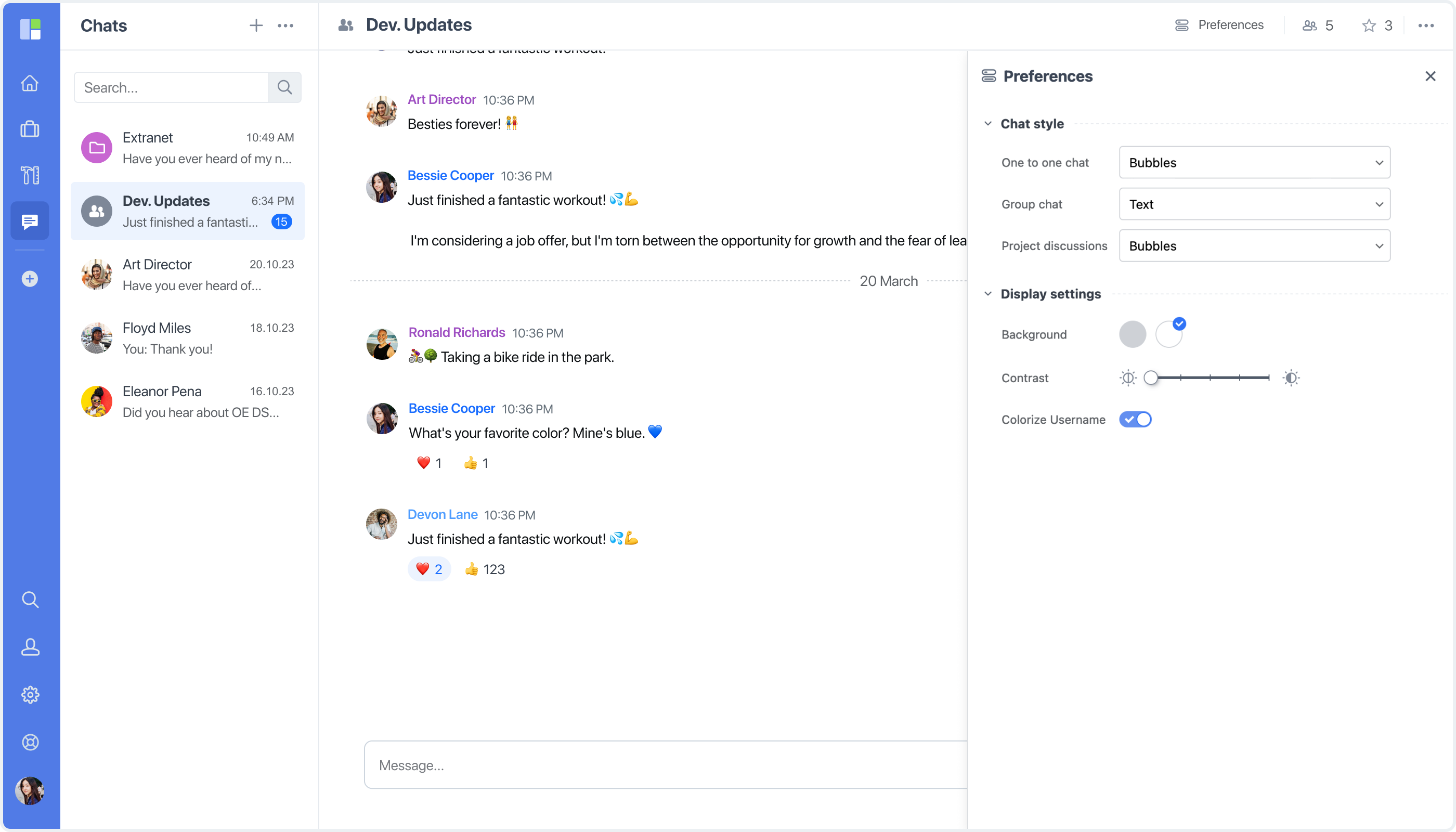The width and height of the screenshot is (1456, 832).
Task: Select the active Chats sidebar icon
Action: (30, 220)
